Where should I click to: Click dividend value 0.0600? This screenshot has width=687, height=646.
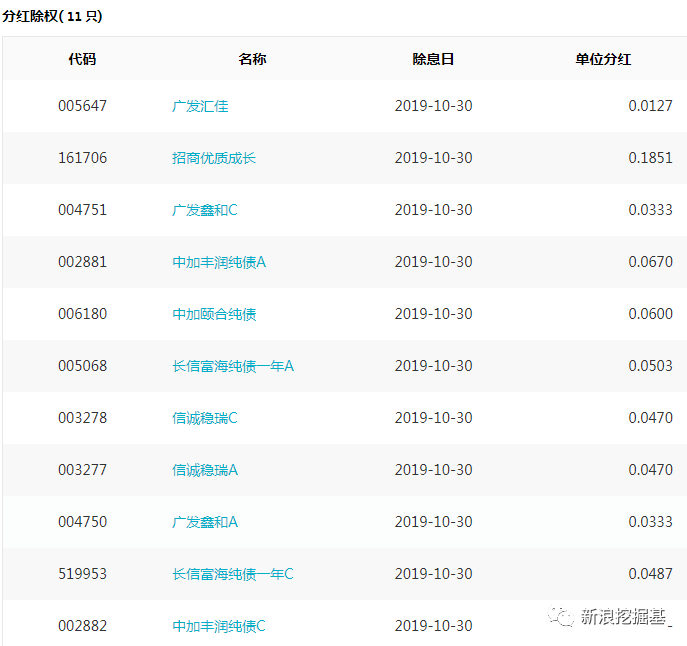pos(651,314)
